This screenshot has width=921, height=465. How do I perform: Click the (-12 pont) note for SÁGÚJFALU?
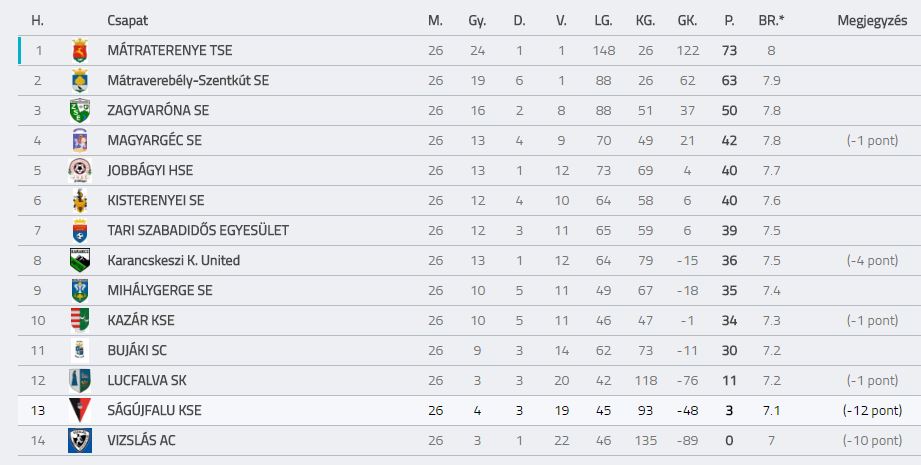click(x=872, y=410)
